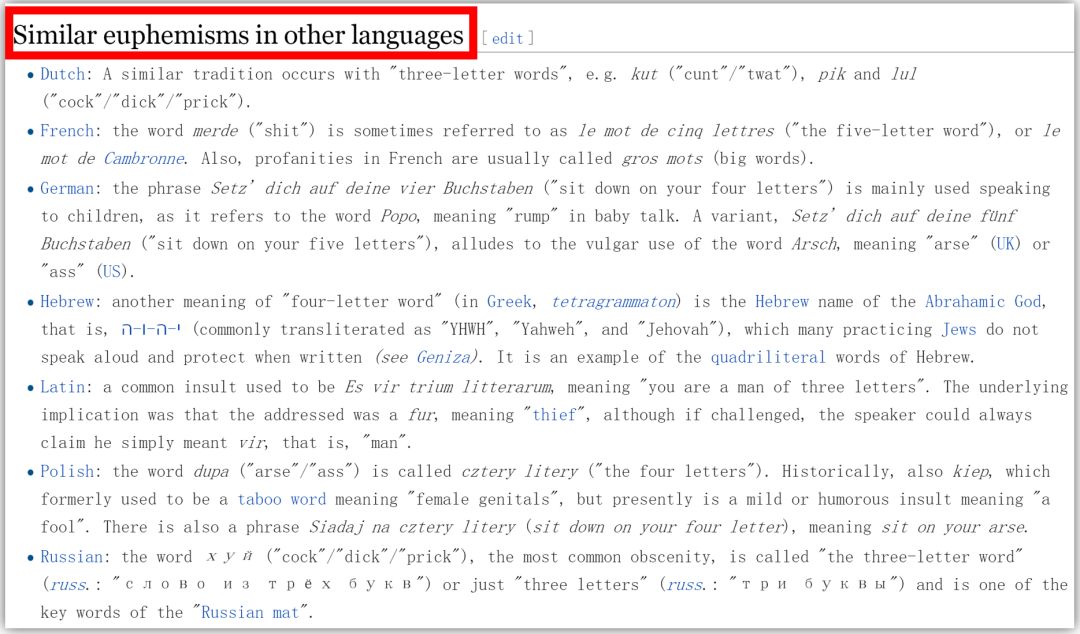Screen dimensions: 1080x634
Task: Open the French language article
Action: (x=66, y=130)
